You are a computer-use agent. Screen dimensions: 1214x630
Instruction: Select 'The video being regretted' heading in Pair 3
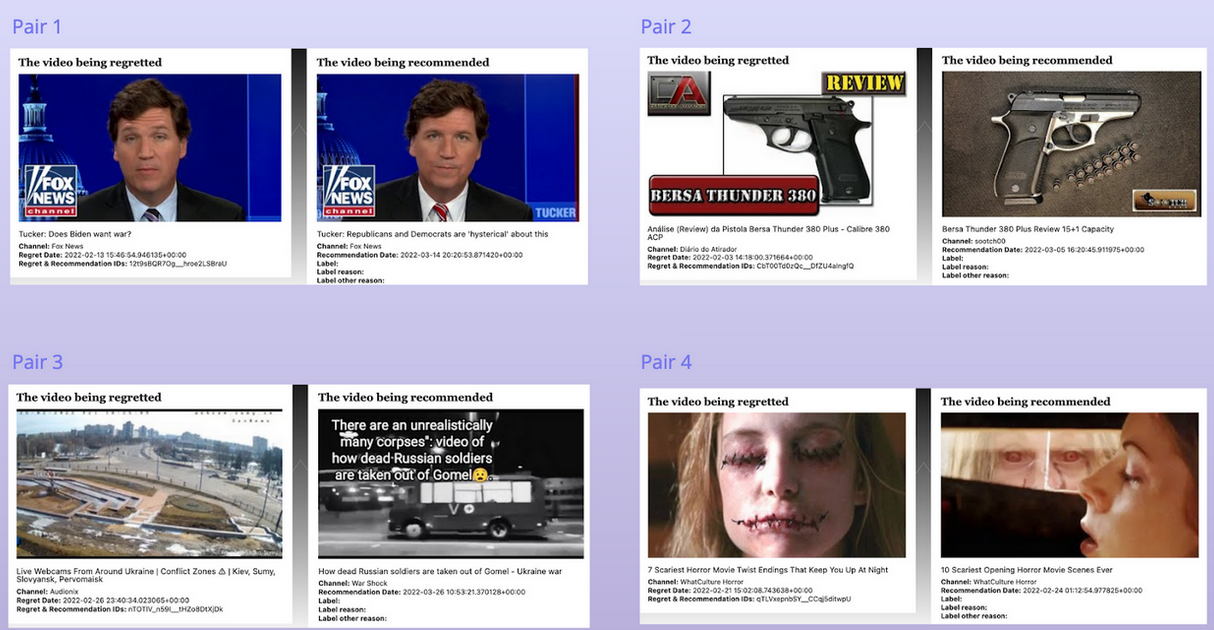pyautogui.click(x=89, y=397)
